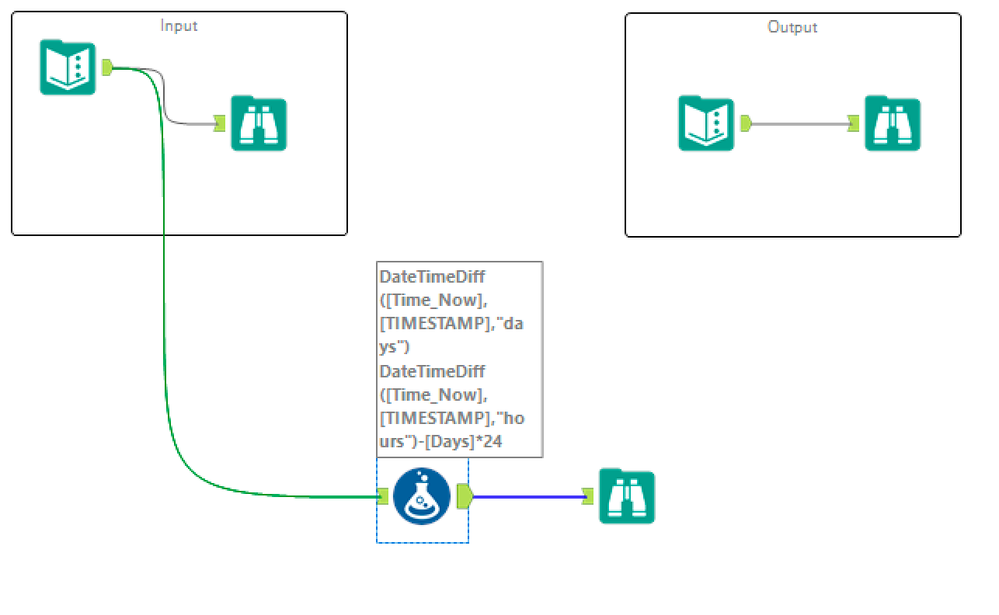Select the blue connection line after Formula
Screen dimensions: 999x615
(528, 496)
